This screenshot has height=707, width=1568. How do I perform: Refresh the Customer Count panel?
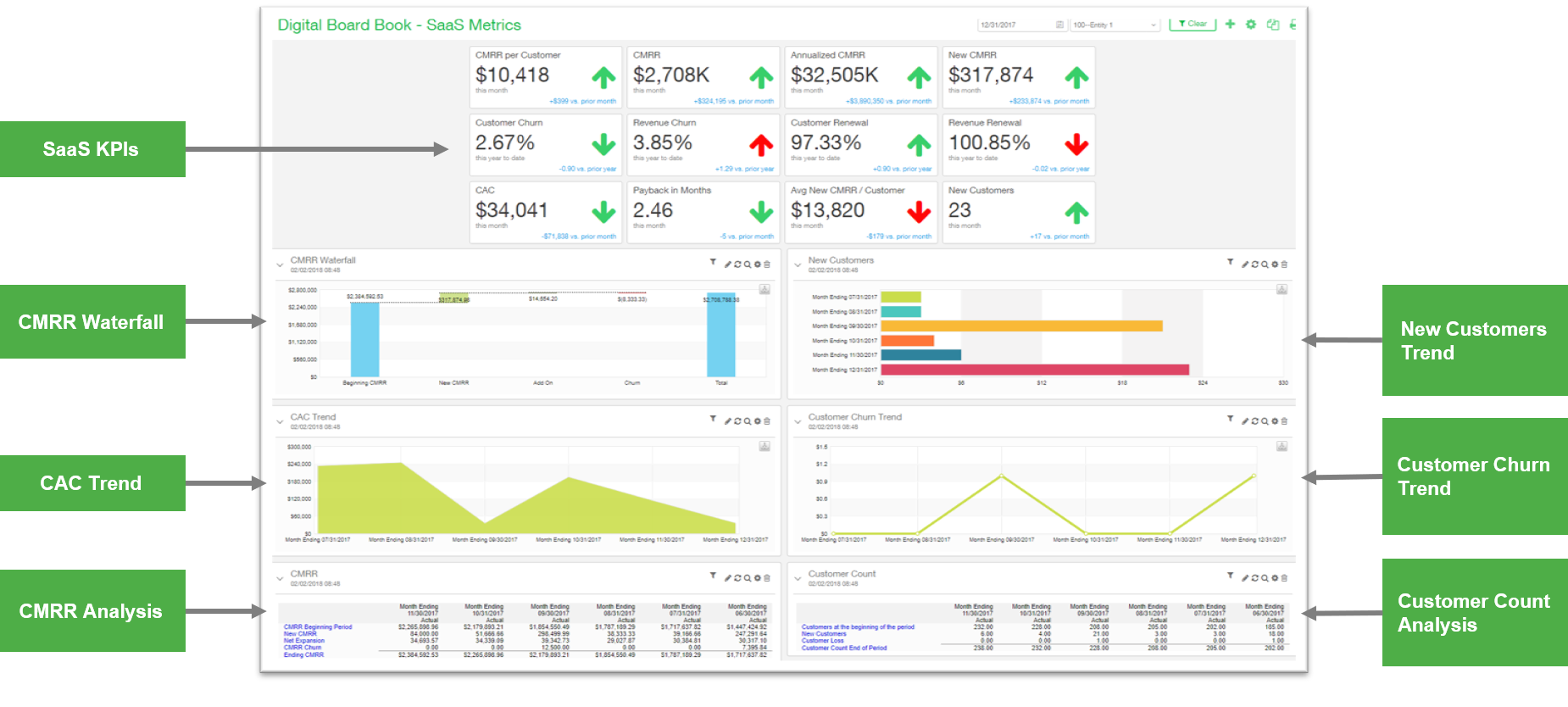tap(1254, 578)
